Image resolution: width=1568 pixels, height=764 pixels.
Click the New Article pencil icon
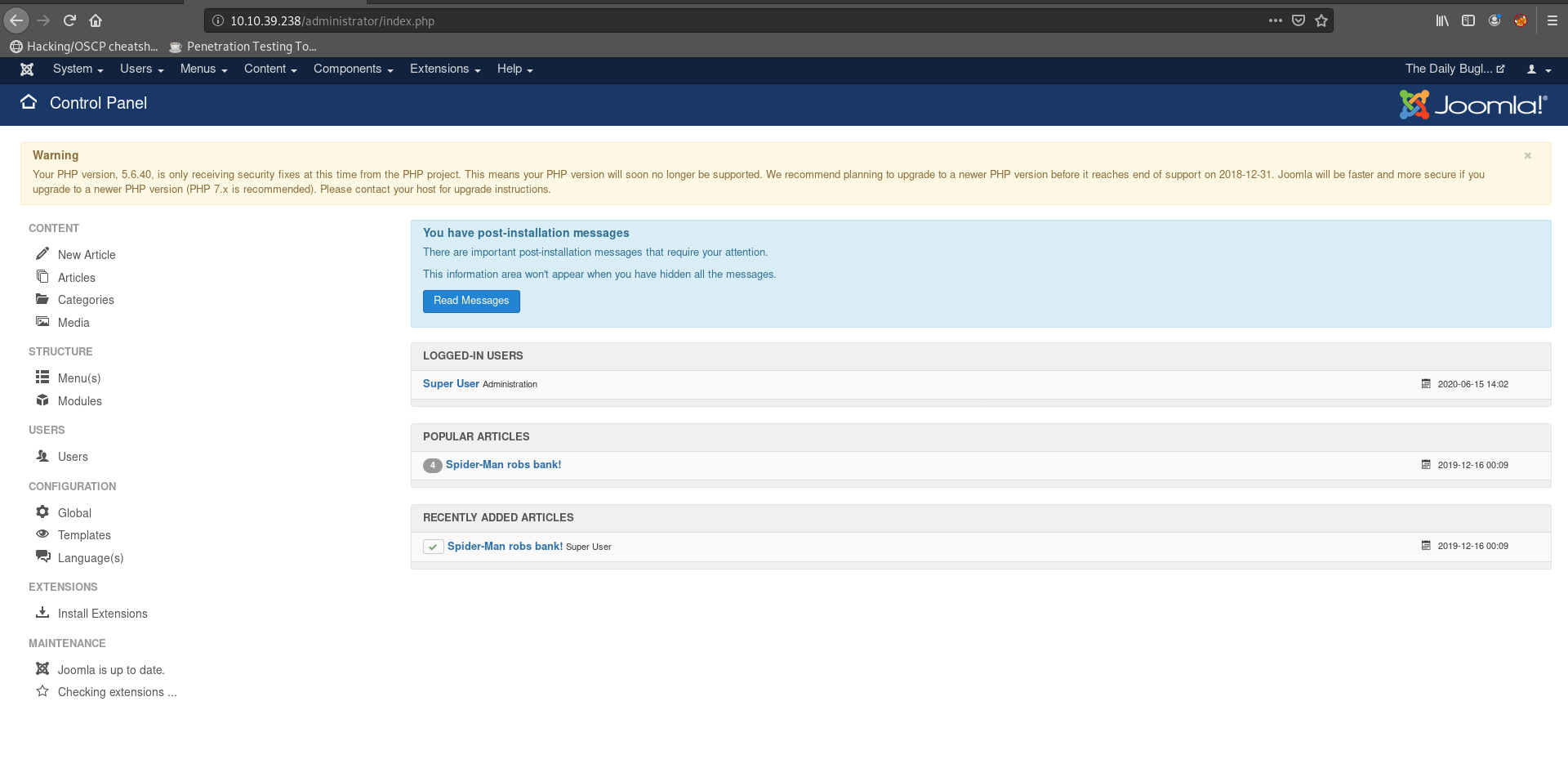click(42, 253)
